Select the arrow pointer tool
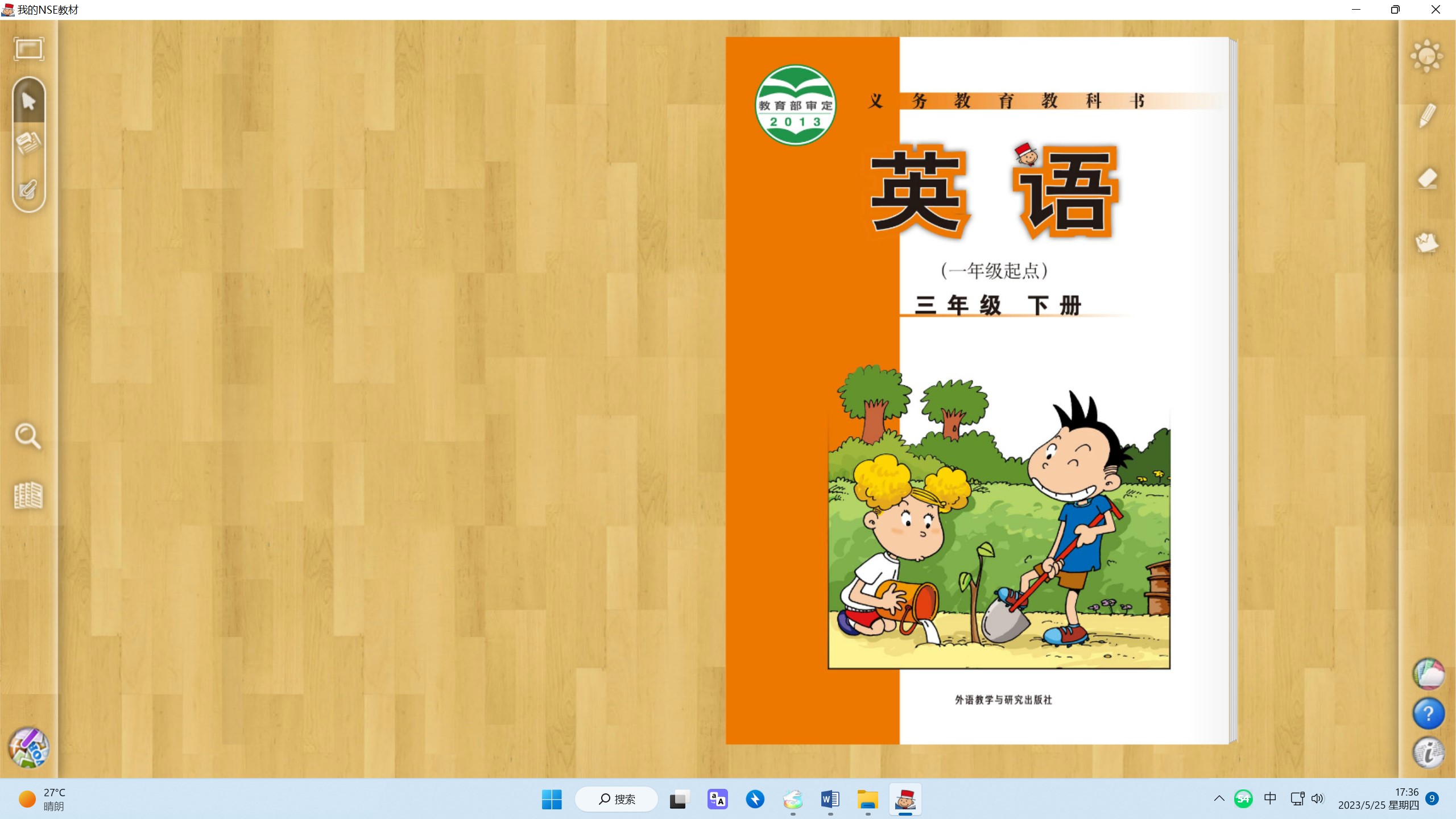Image resolution: width=1456 pixels, height=819 pixels. 28,101
